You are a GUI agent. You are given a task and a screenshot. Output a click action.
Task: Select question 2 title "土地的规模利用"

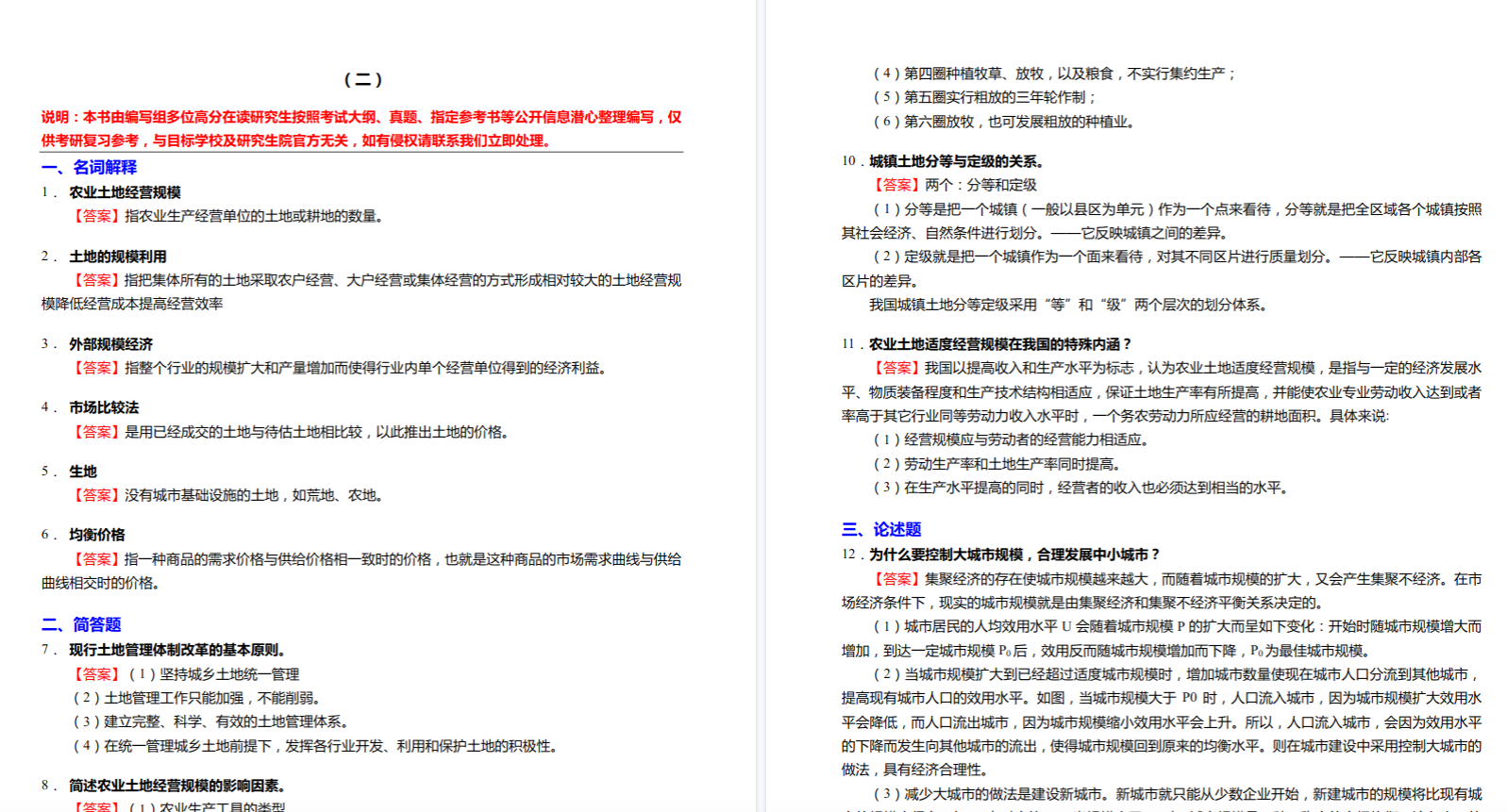tap(118, 257)
